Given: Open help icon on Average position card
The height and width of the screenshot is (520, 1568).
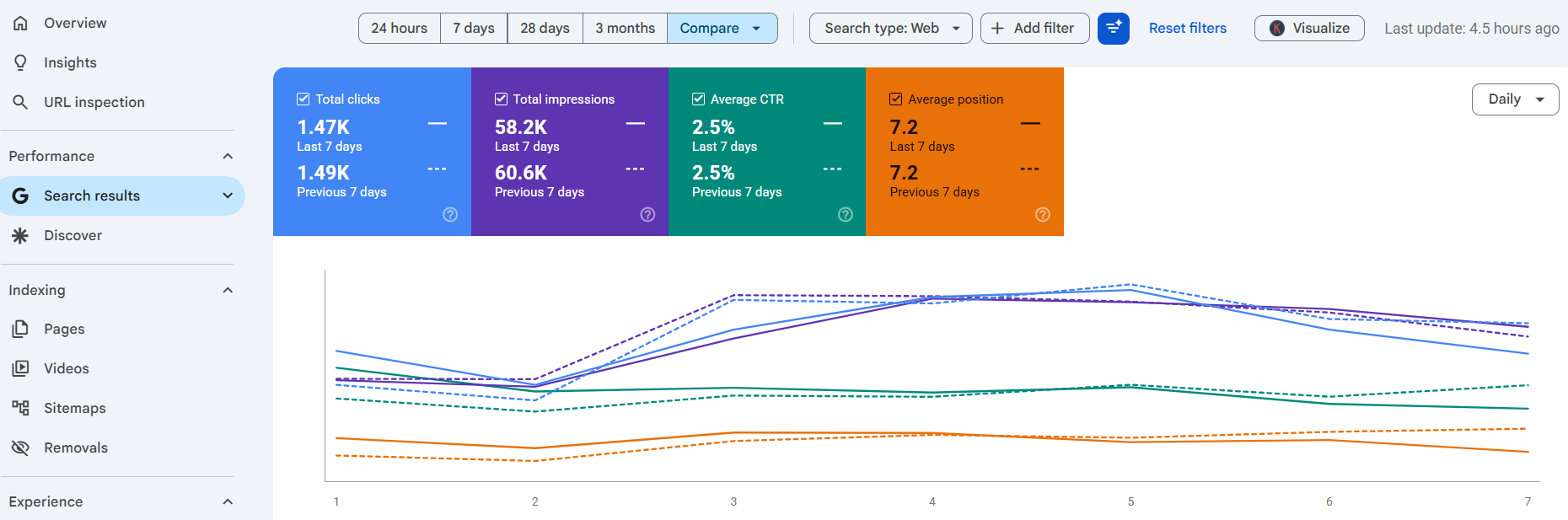Looking at the screenshot, I should tap(1043, 215).
